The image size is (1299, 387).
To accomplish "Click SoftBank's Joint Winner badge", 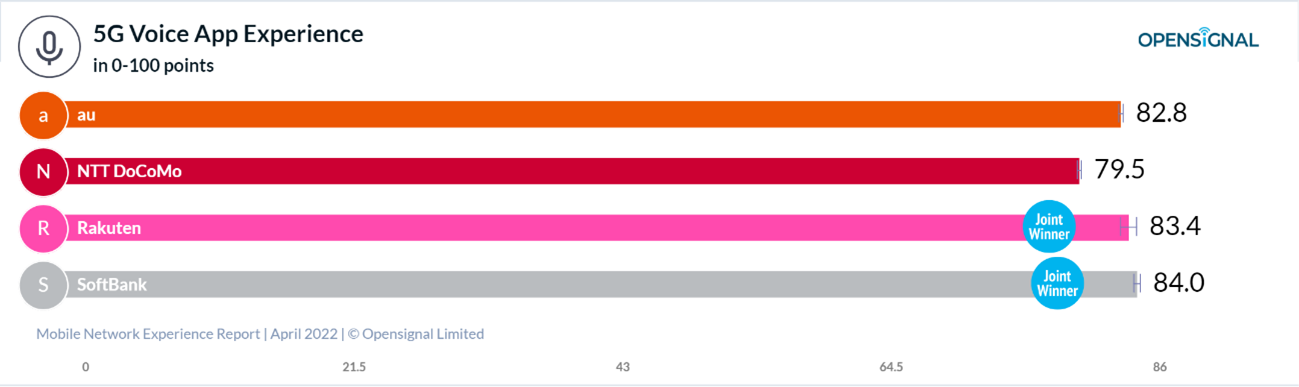I will click(1057, 283).
